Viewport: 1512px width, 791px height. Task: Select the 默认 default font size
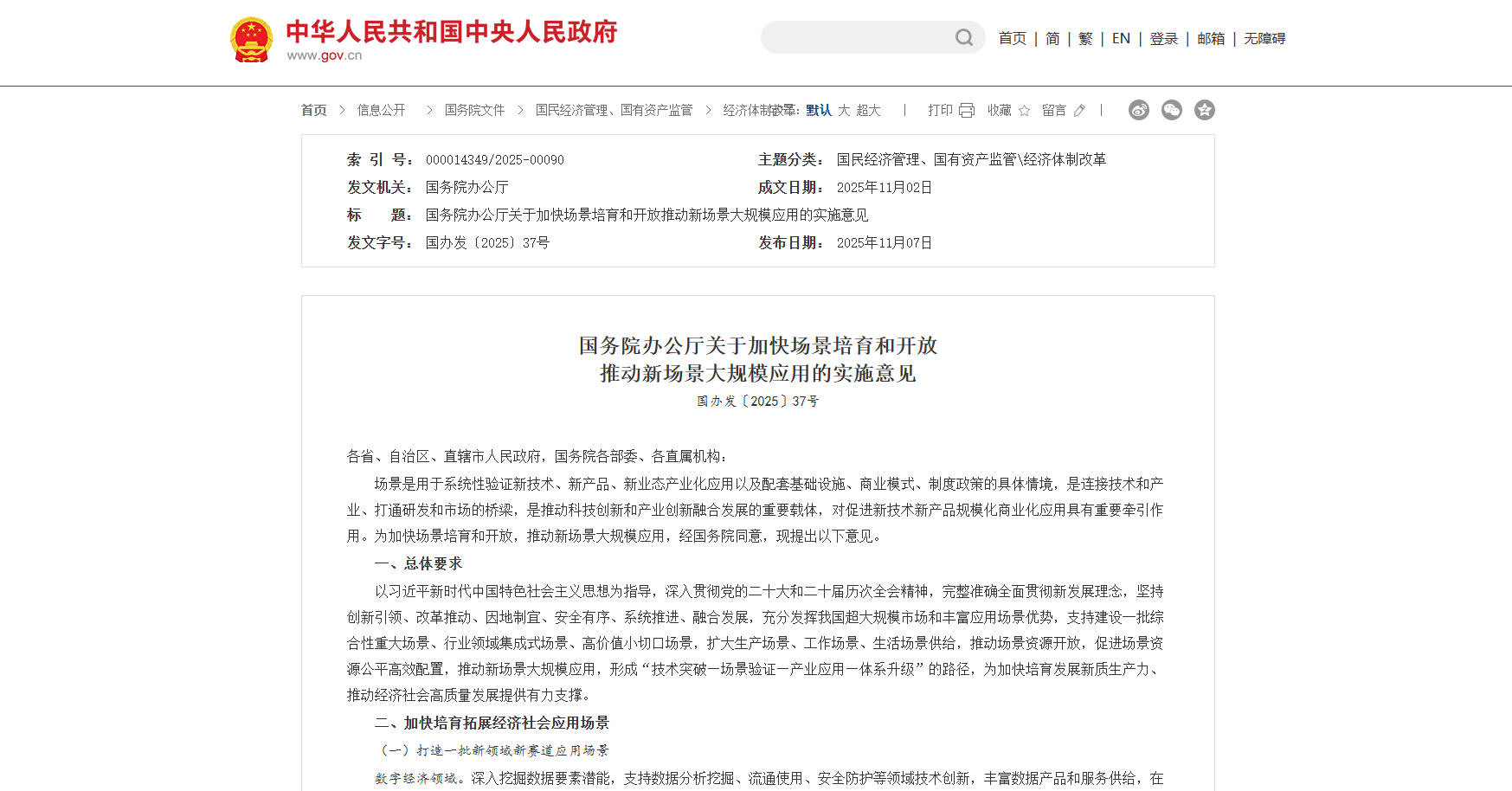tap(819, 110)
